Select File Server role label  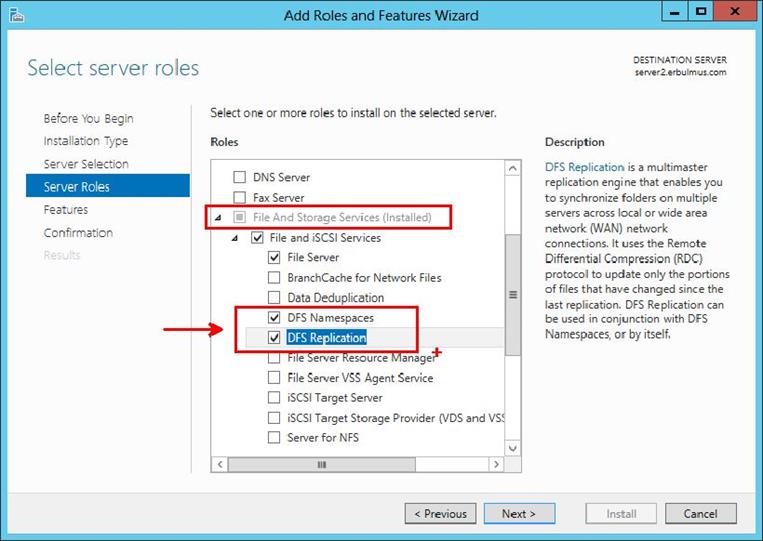click(313, 257)
